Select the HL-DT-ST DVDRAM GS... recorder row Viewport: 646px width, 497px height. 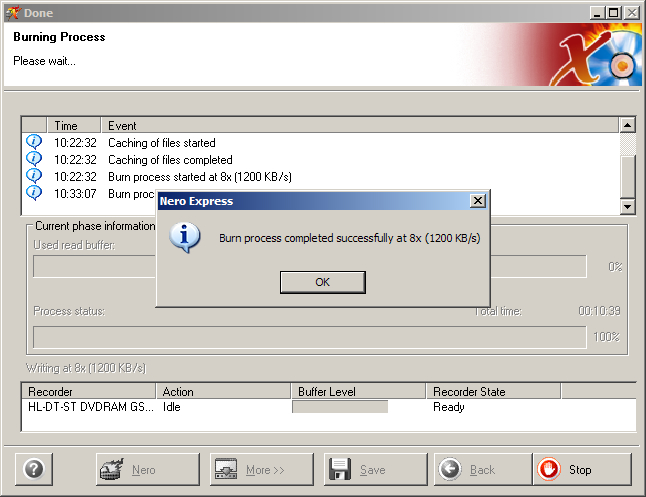tap(329, 407)
